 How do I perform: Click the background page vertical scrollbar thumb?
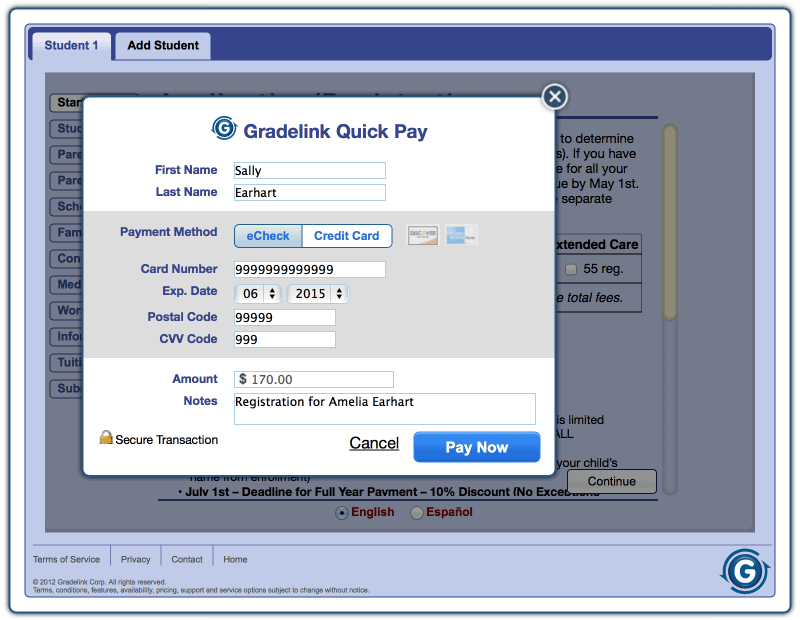point(670,222)
